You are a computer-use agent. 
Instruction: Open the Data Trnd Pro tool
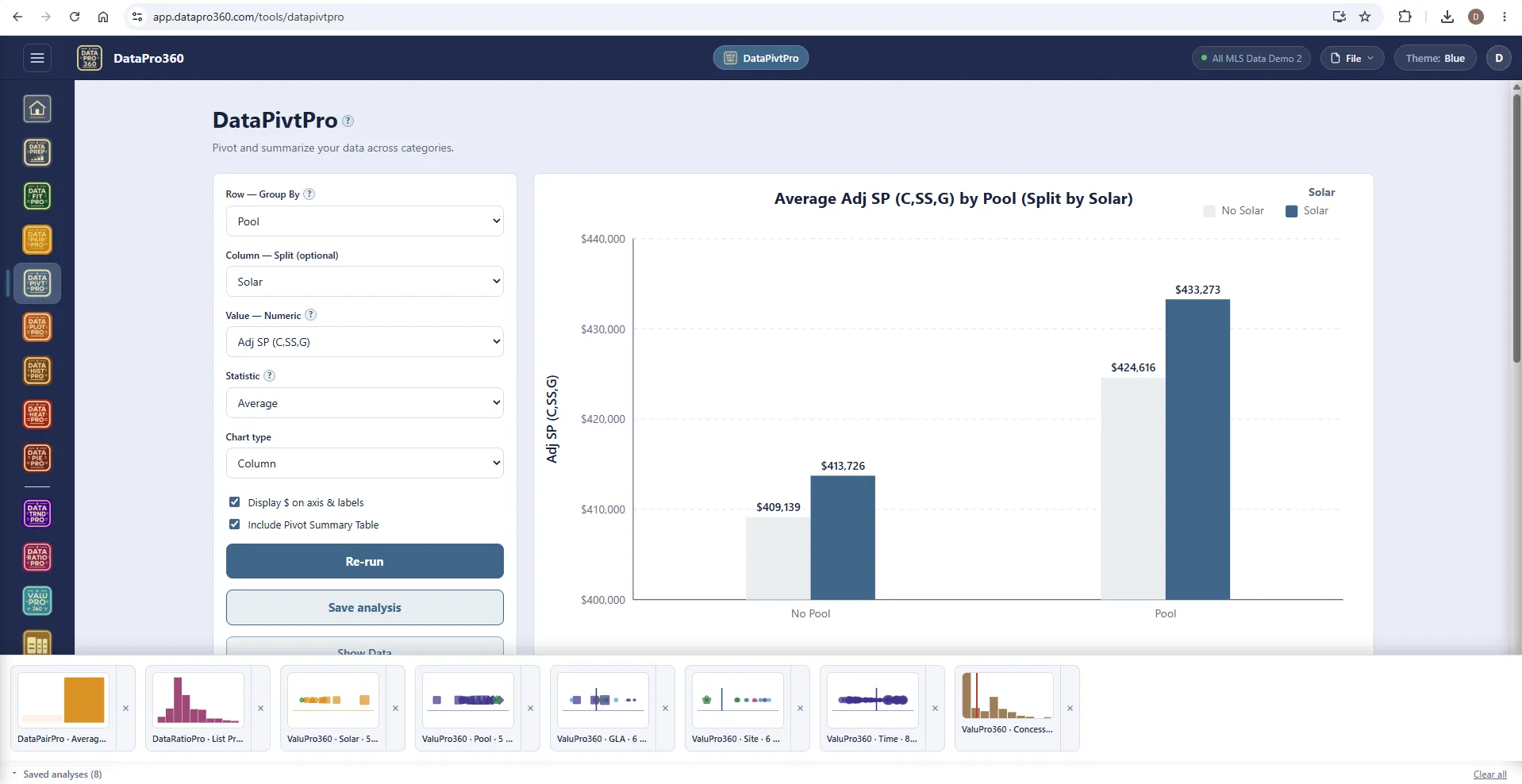(37, 513)
